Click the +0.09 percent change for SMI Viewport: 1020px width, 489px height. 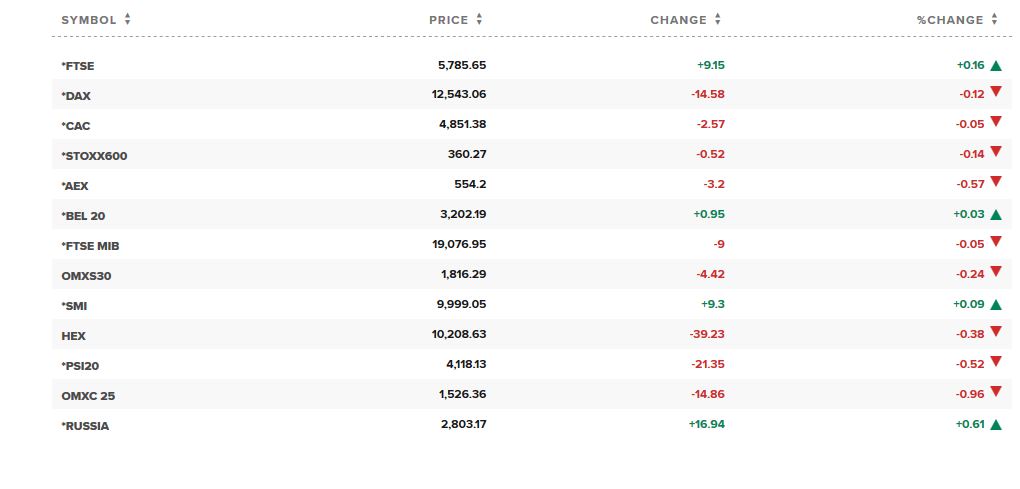pyautogui.click(x=969, y=304)
